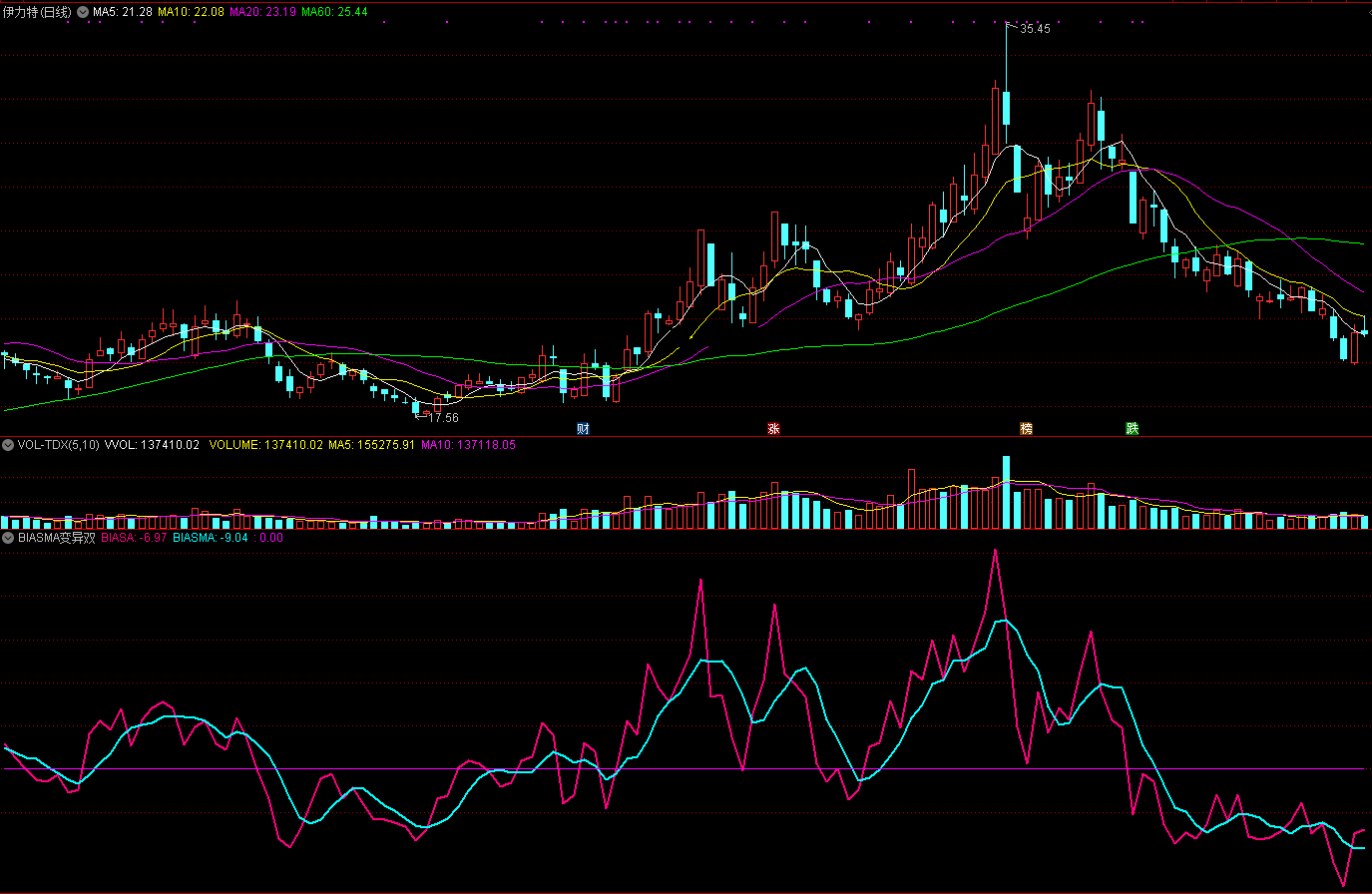Click the volume MA5: 155275.91 label

371,445
